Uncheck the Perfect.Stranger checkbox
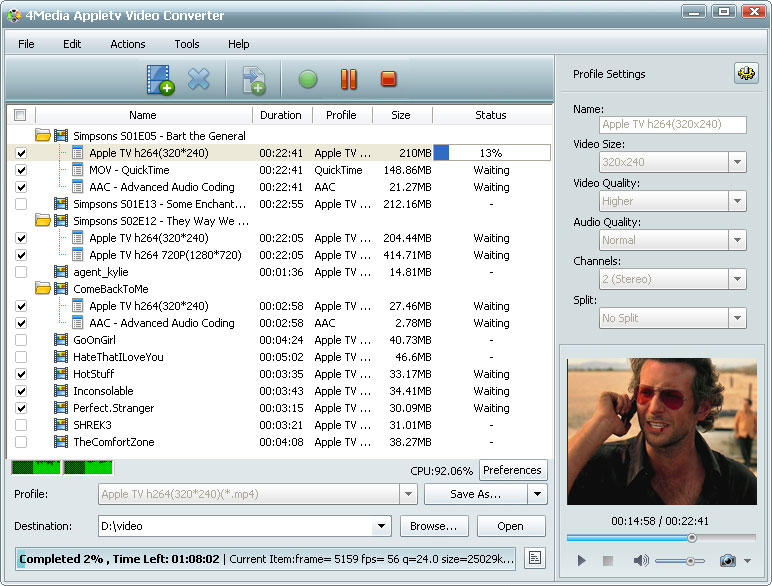Image resolution: width=772 pixels, height=586 pixels. click(21, 408)
